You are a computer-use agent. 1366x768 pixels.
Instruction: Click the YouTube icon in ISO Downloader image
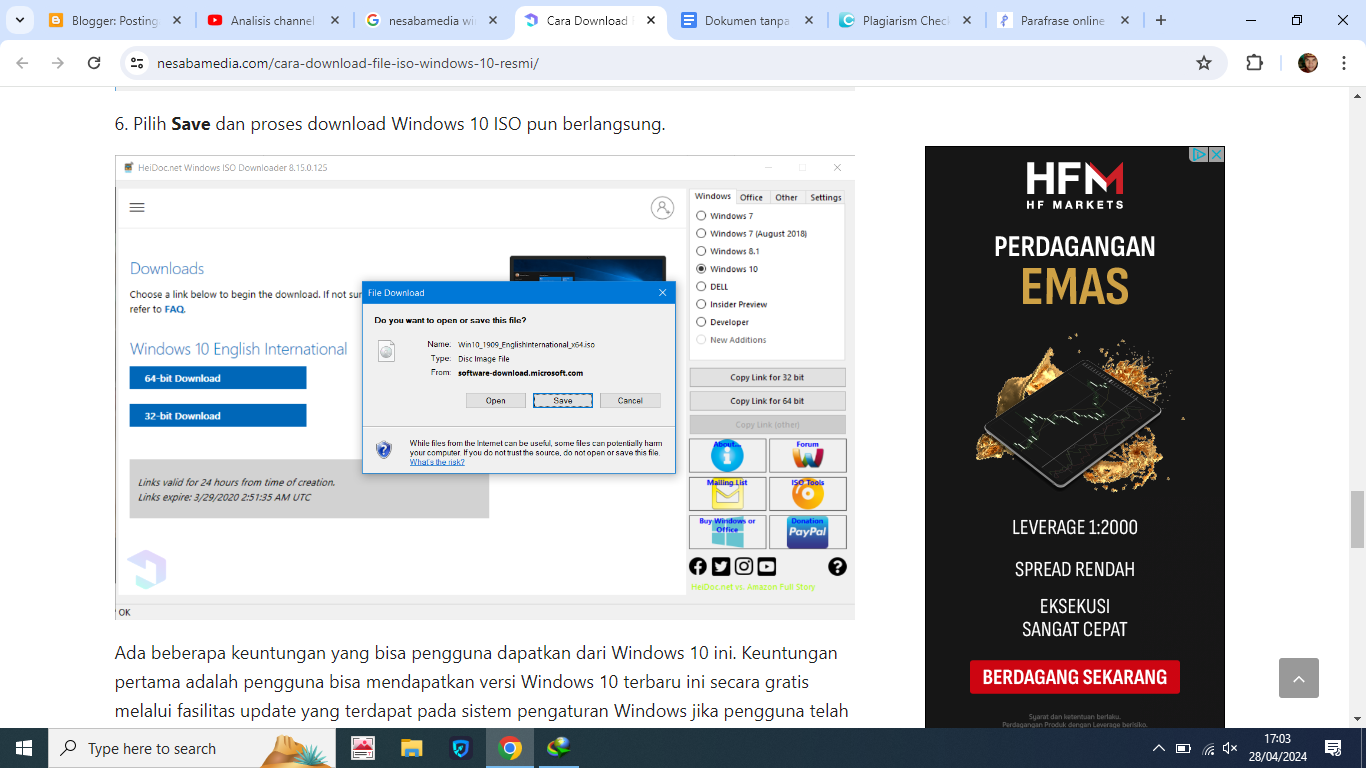(x=767, y=566)
